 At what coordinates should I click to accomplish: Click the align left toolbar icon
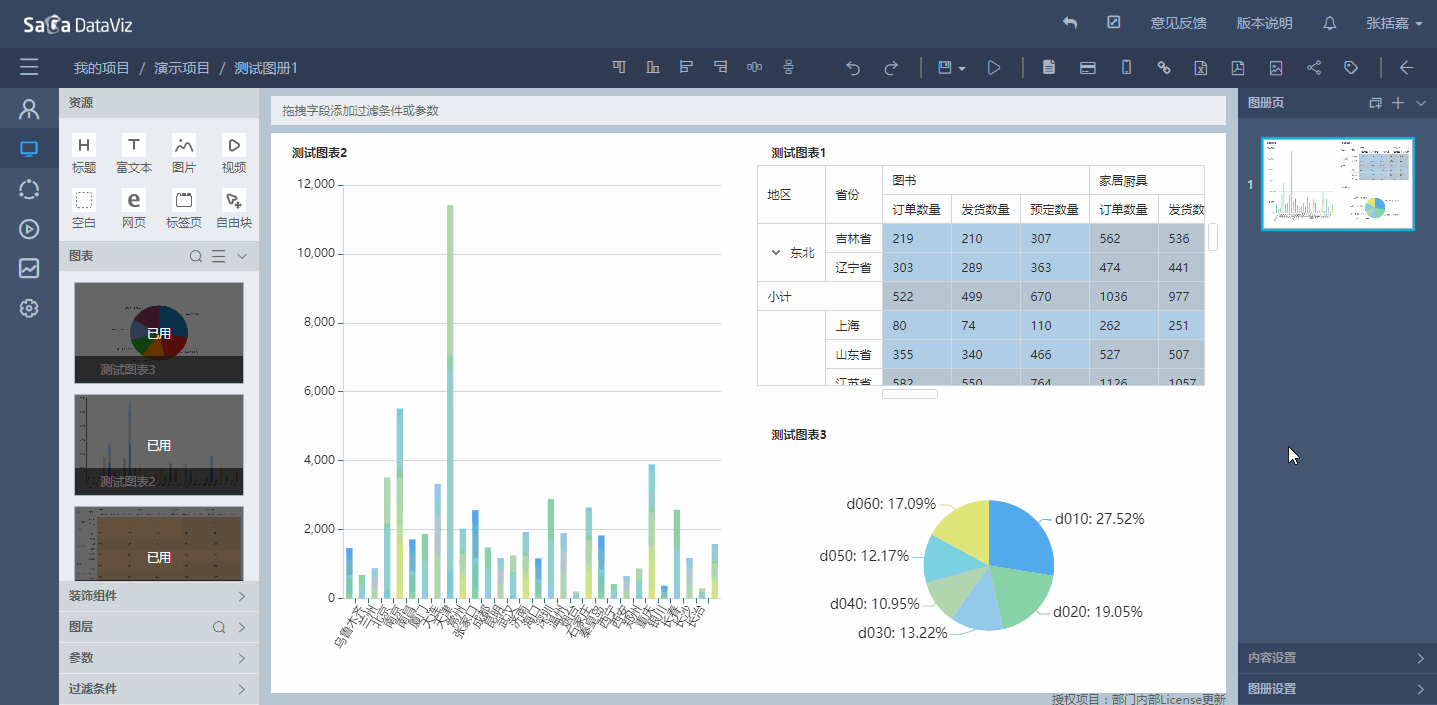686,67
